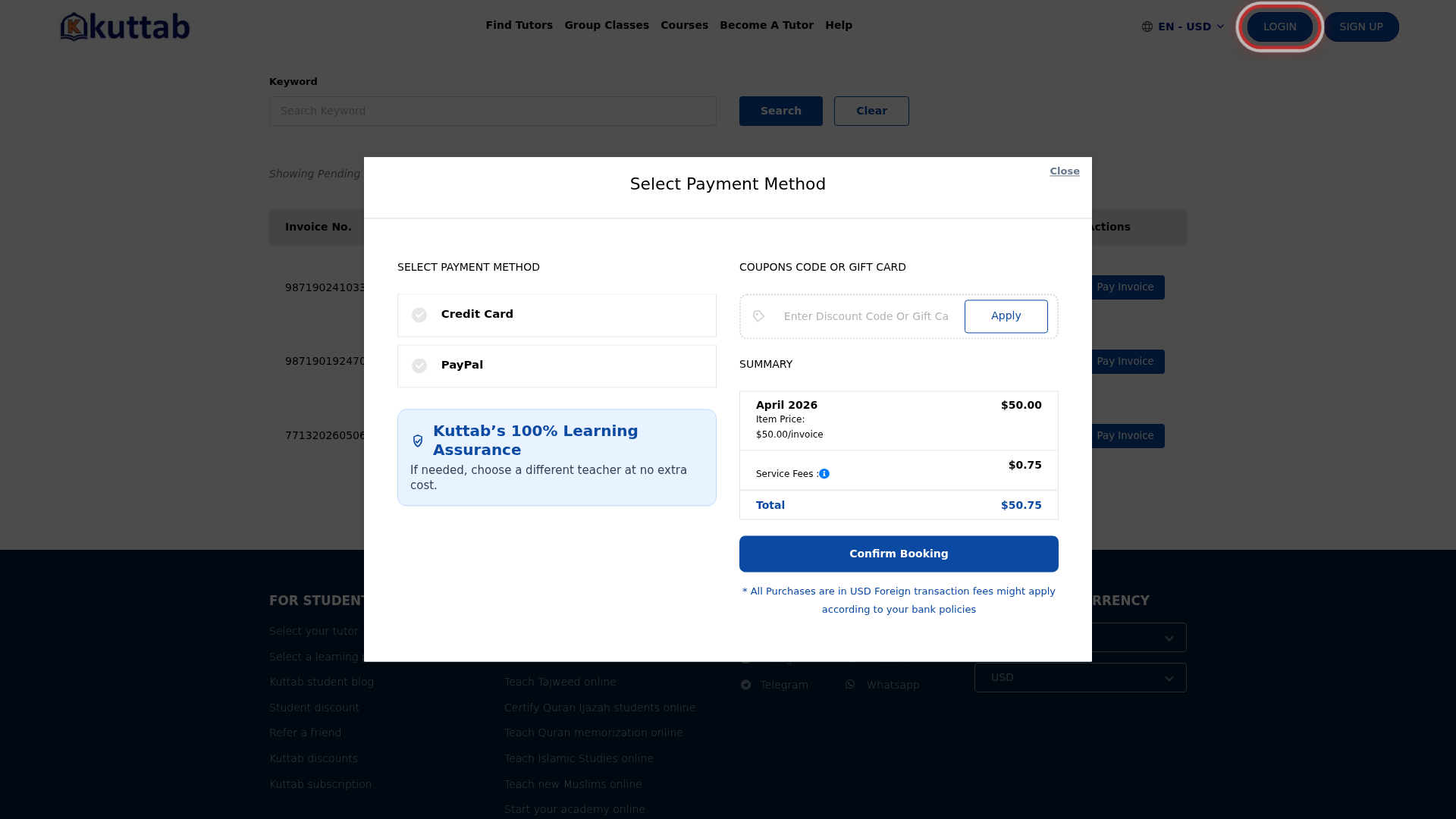Expand the USD currency dropdown in footer
Image resolution: width=1456 pixels, height=819 pixels.
coord(1080,678)
